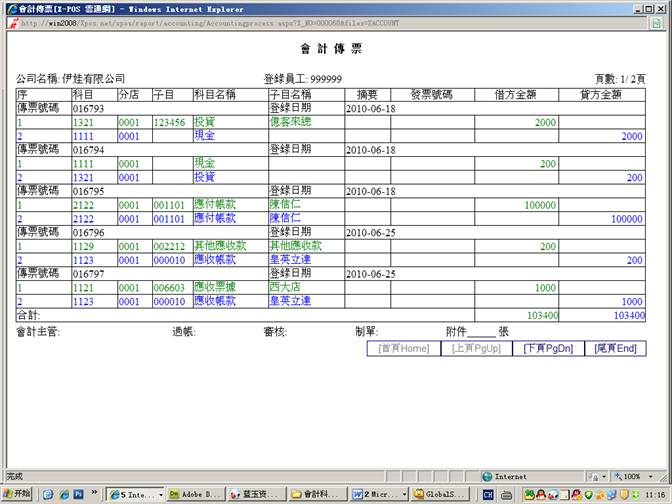This screenshot has height=504, width=672.
Task: Open the Windows 开始 Start menu
Action: pyautogui.click(x=17, y=494)
